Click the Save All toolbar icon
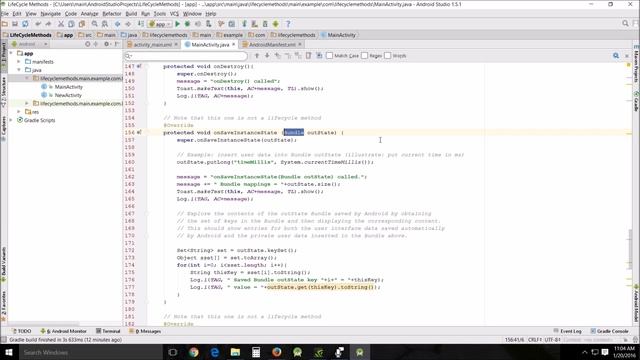 [x=15, y=24]
